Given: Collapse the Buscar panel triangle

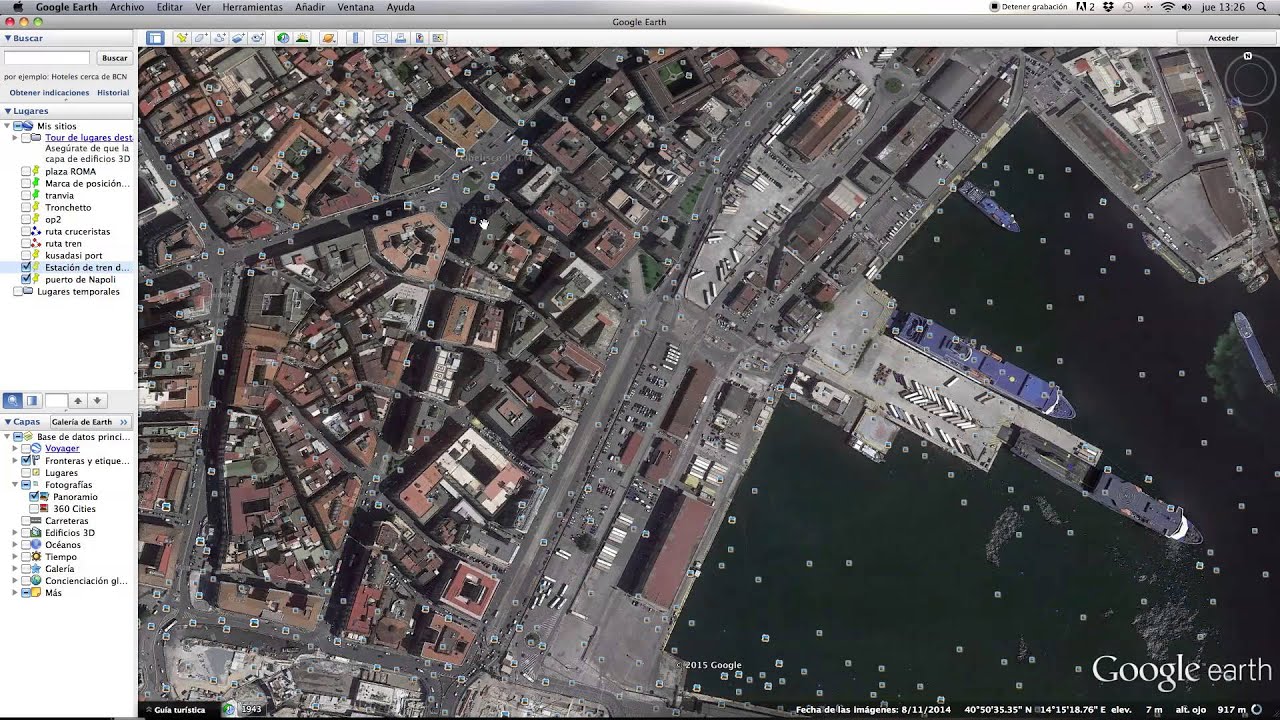Looking at the screenshot, I should [x=8, y=38].
